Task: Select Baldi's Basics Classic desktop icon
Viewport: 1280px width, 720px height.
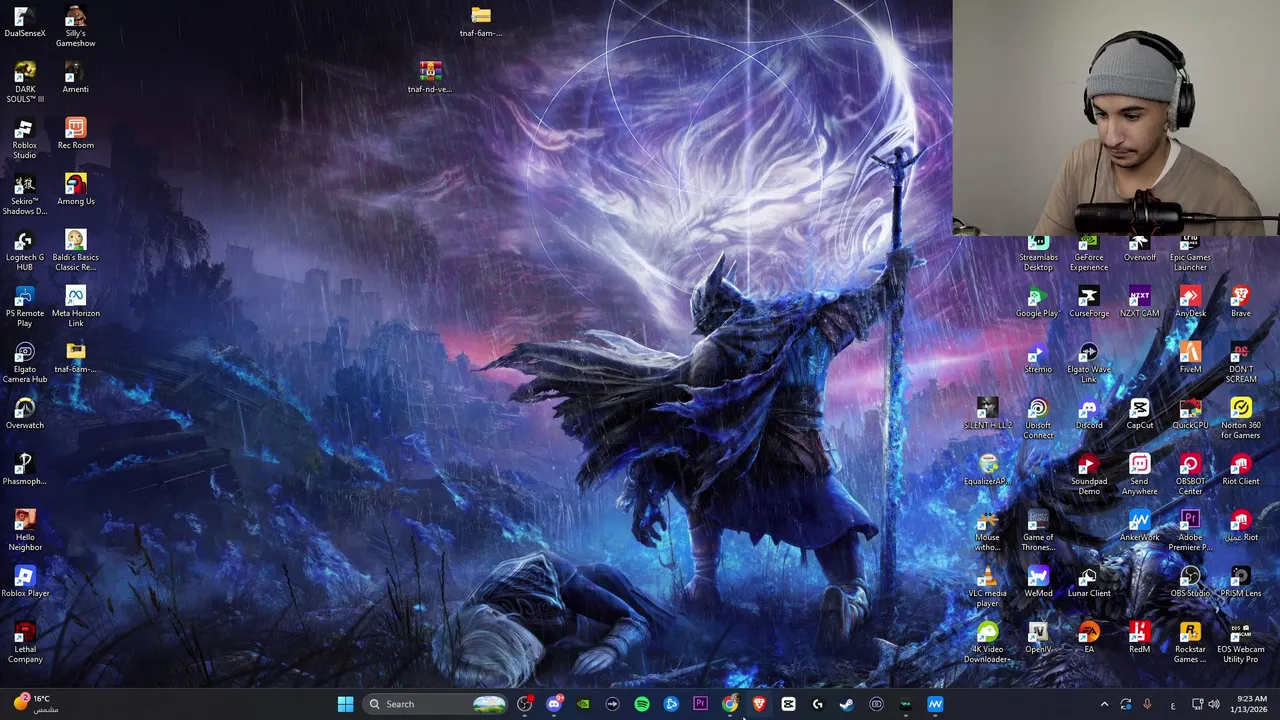Action: 75,251
